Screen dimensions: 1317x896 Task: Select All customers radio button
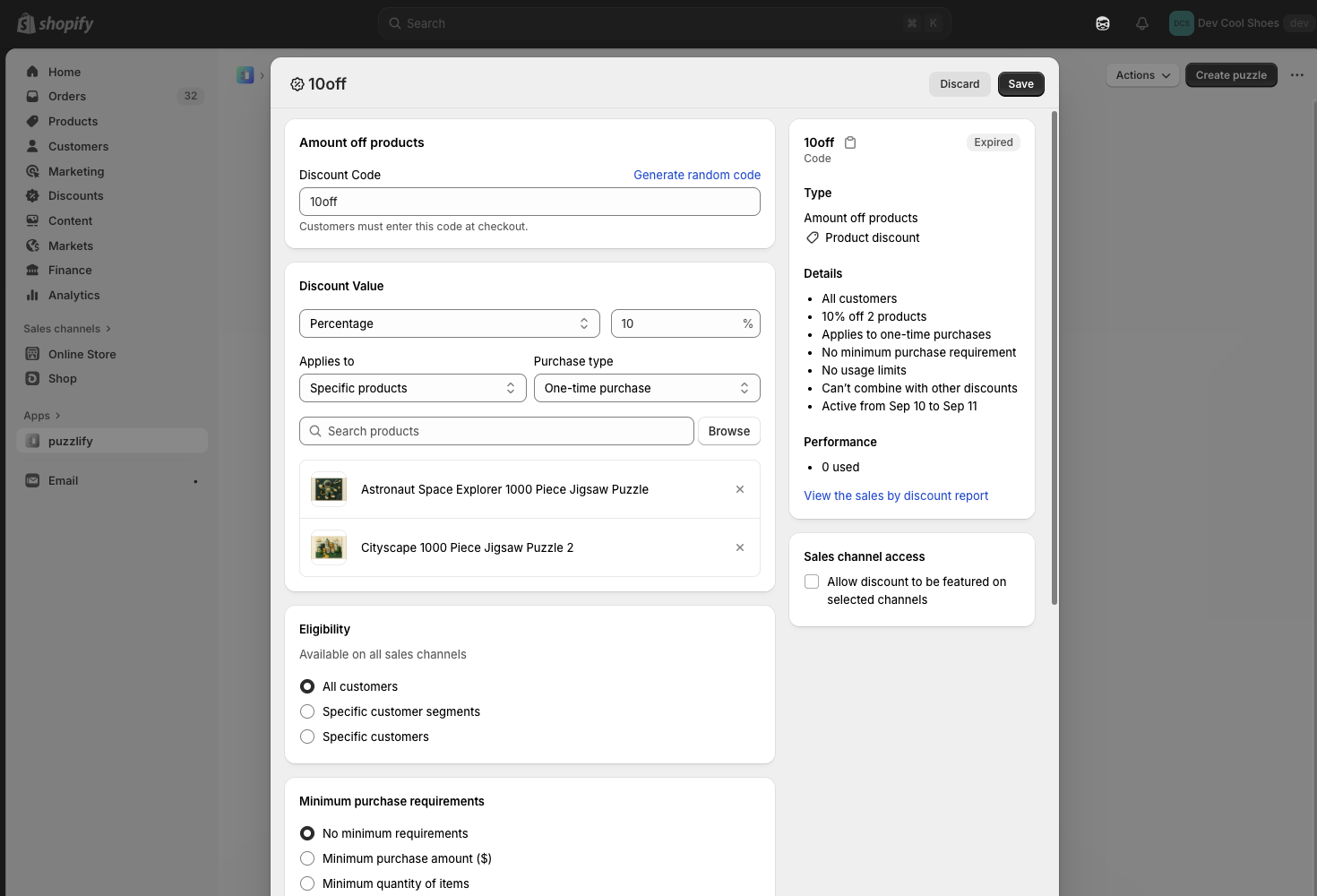pyautogui.click(x=307, y=686)
